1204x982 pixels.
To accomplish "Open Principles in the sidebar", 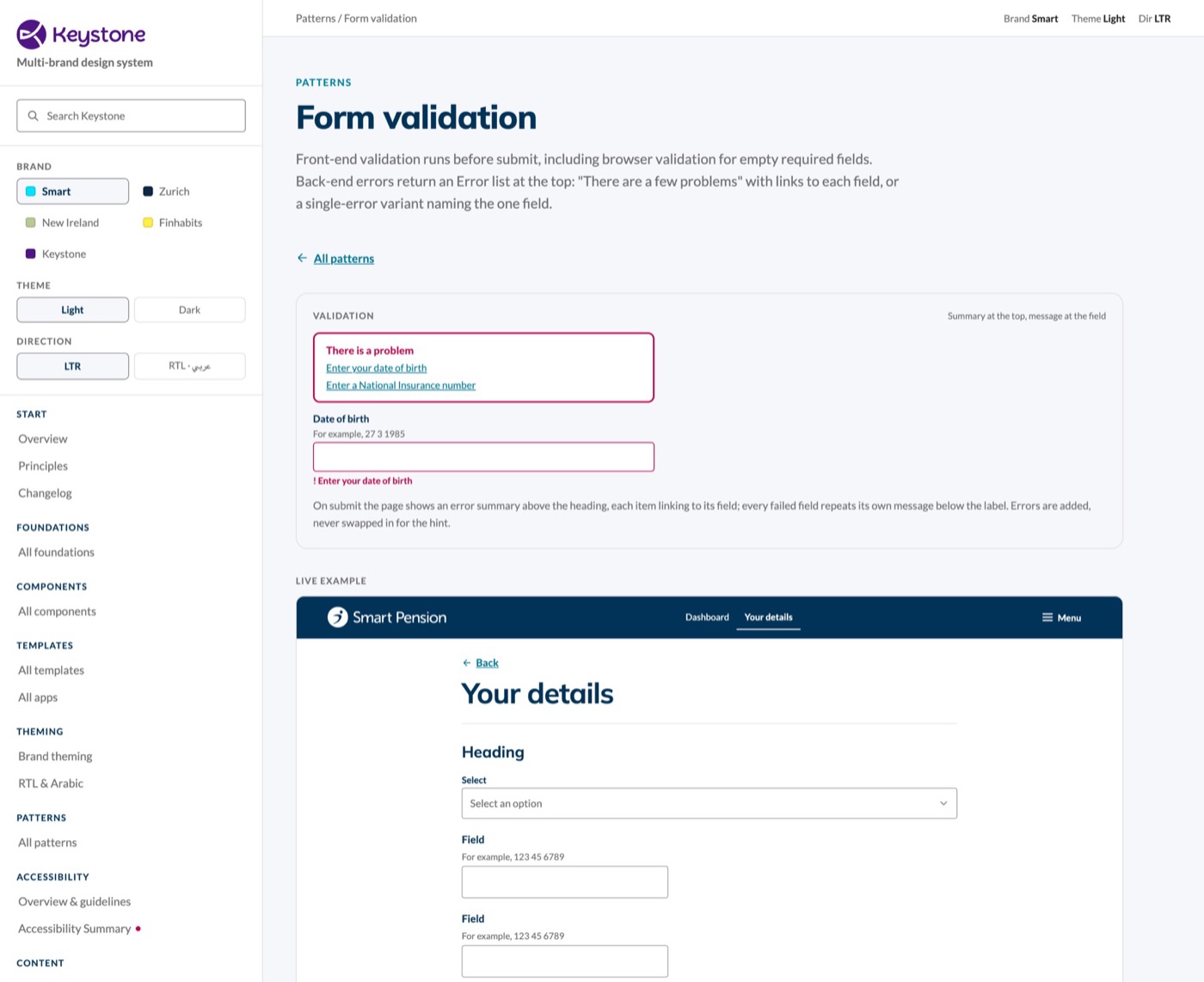I will pyautogui.click(x=43, y=466).
